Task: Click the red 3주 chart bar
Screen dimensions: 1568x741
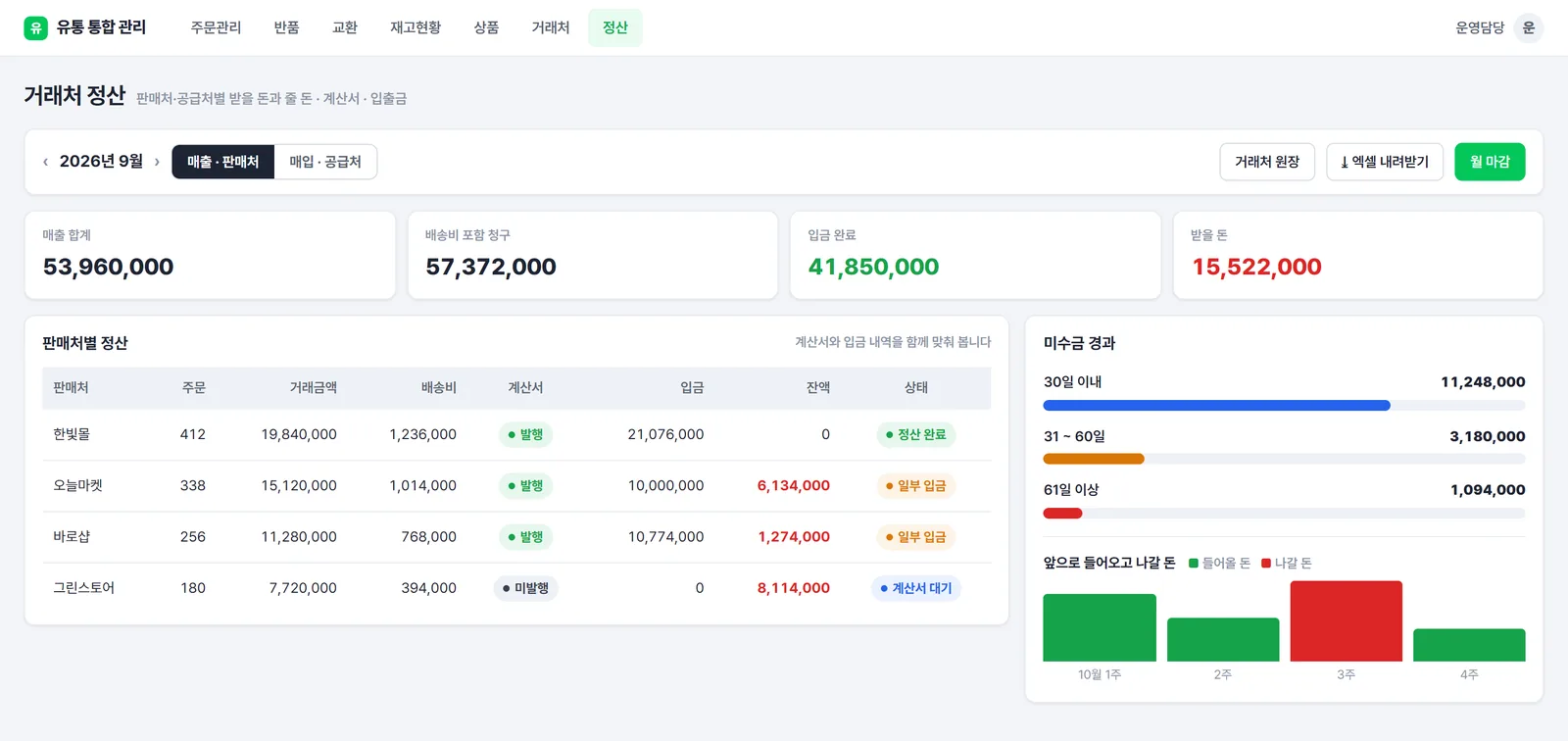Action: point(1347,621)
